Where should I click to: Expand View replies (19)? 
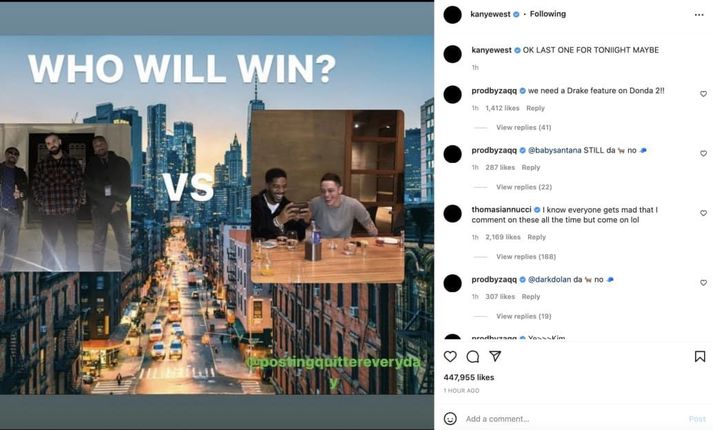click(523, 316)
